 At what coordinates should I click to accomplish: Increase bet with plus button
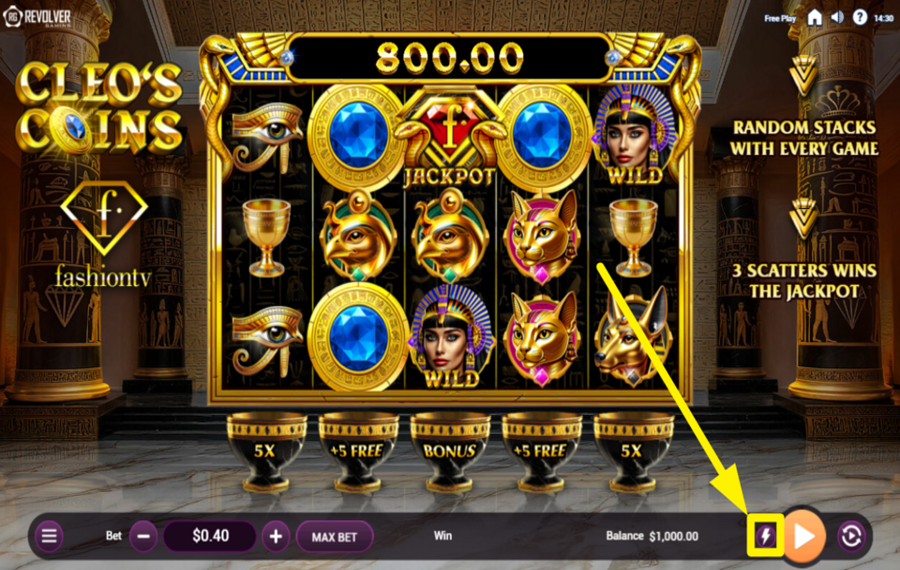[276, 536]
